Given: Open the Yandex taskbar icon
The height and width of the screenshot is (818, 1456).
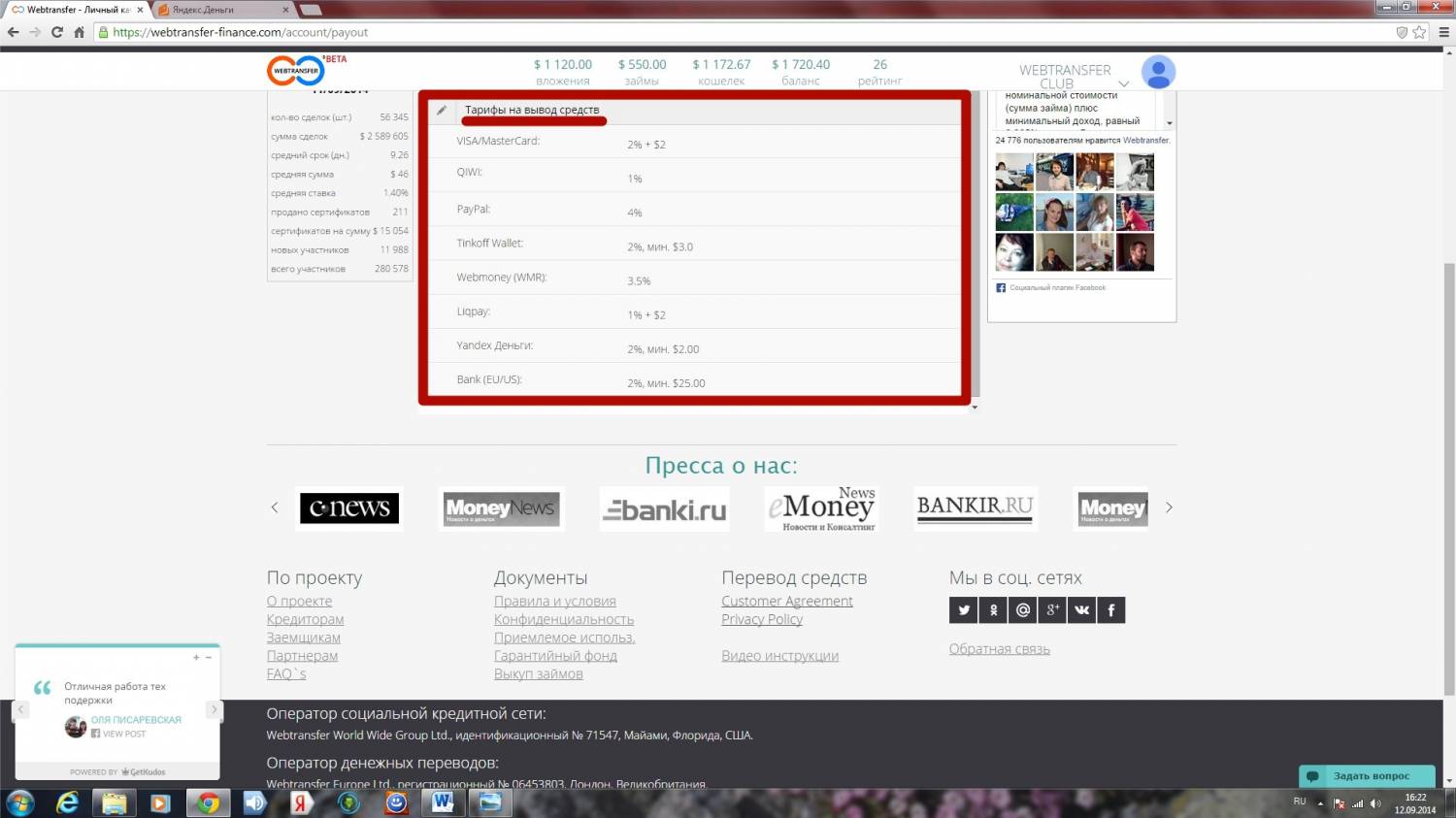Looking at the screenshot, I should [x=302, y=802].
